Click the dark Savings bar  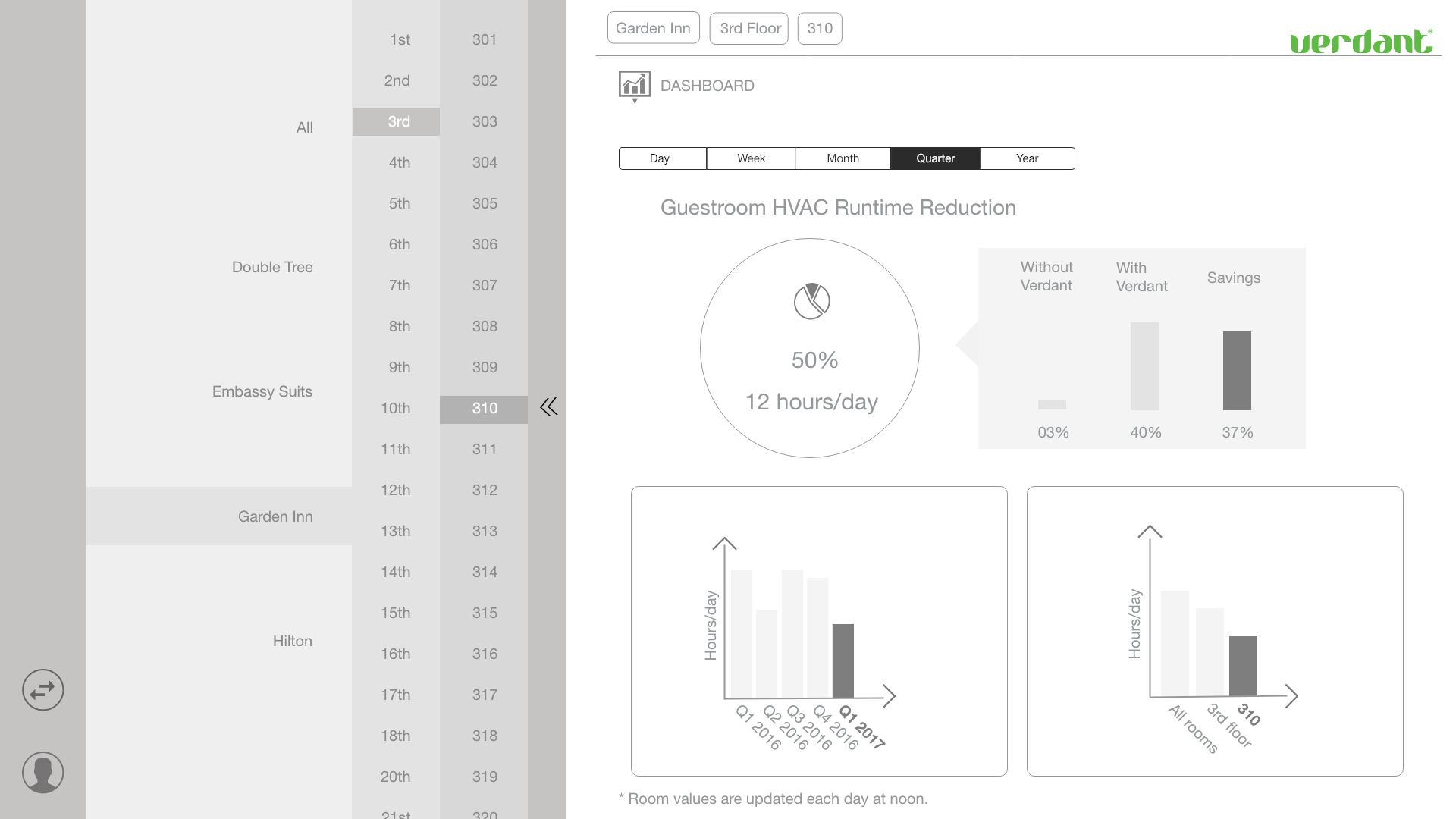click(x=1237, y=371)
